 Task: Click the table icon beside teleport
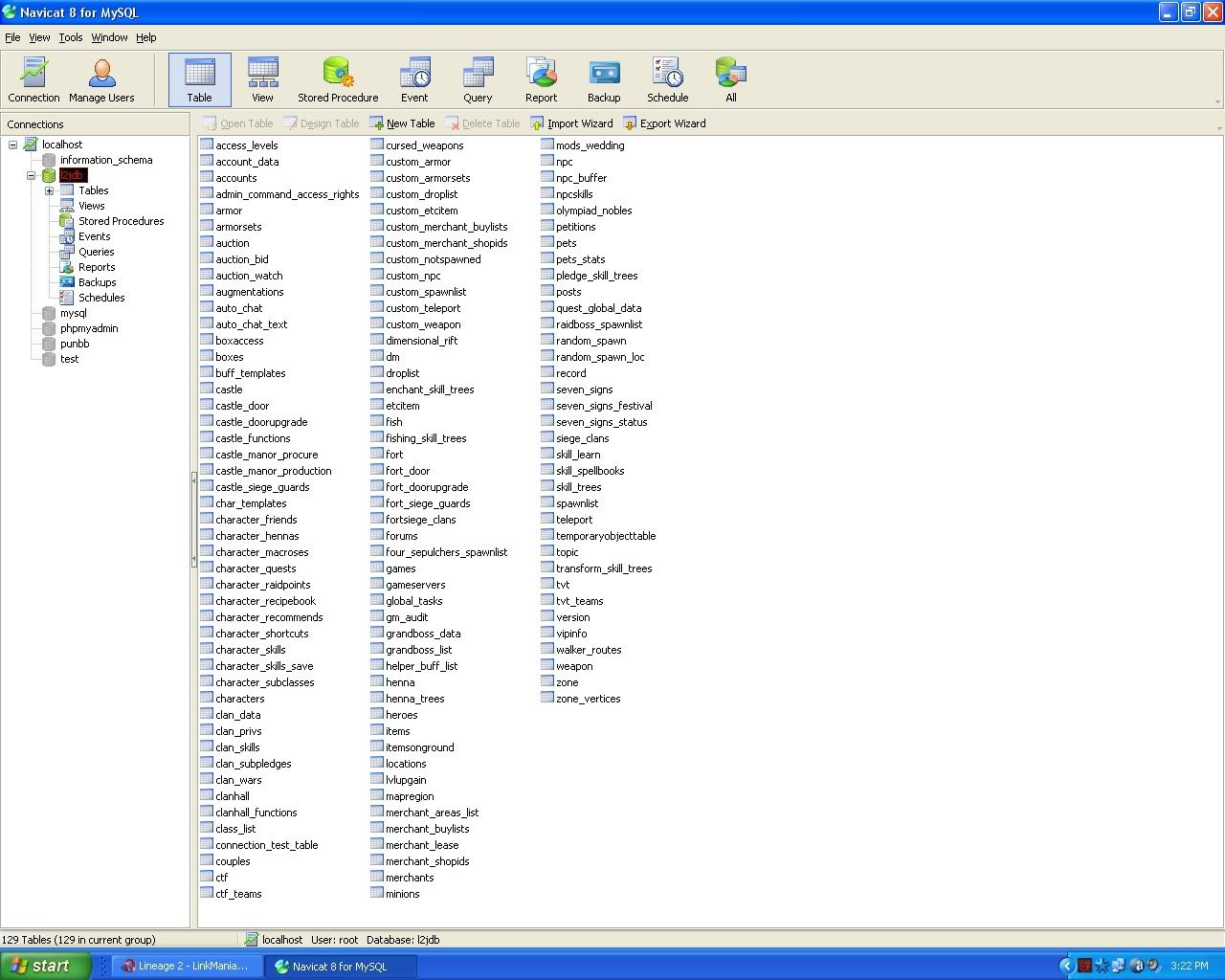click(547, 520)
